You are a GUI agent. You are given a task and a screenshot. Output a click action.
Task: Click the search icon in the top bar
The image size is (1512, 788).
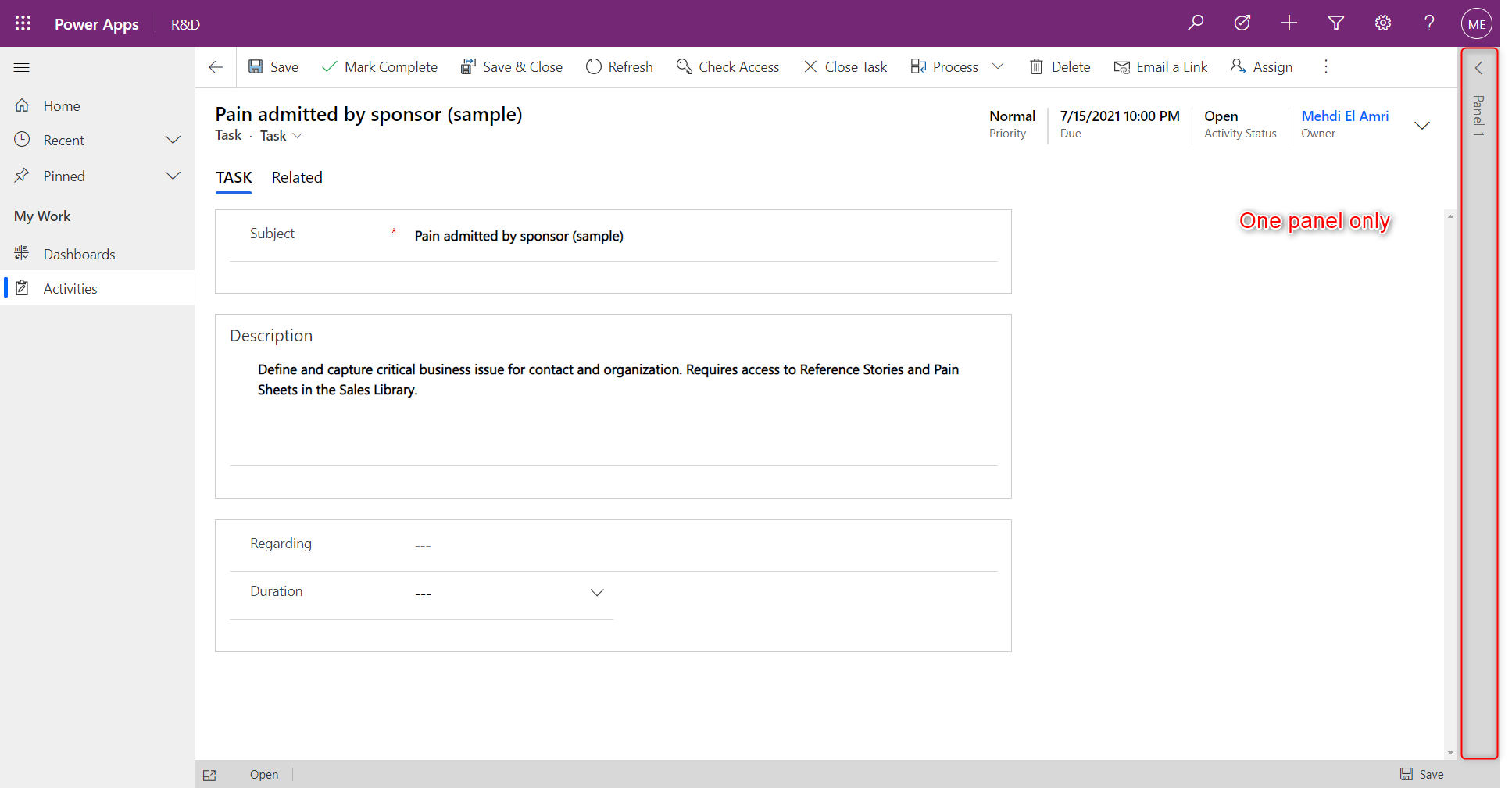pos(1196,23)
